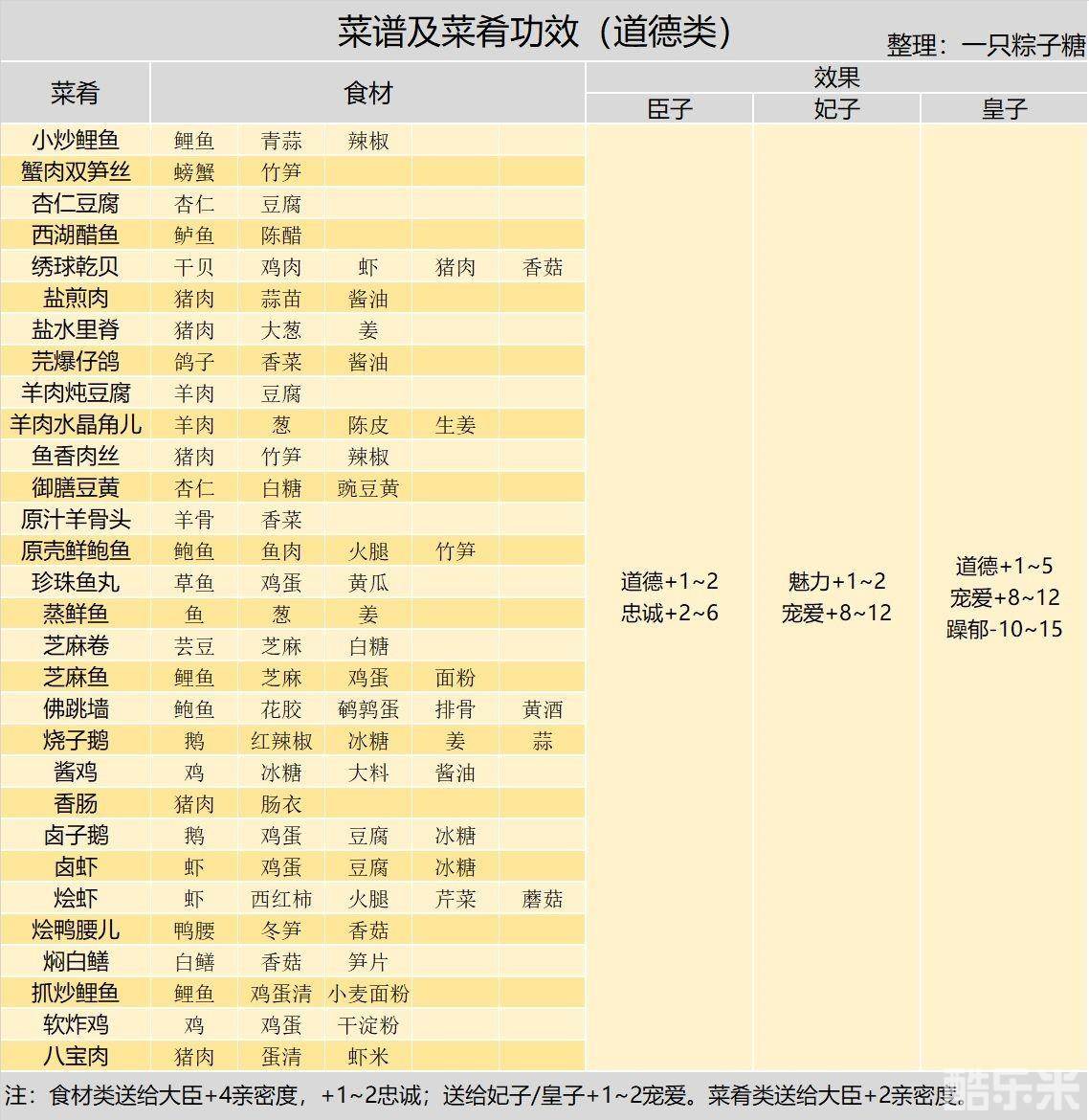Select the 豌豆黄 ingredient cell
This screenshot has width=1089, height=1120.
368,488
